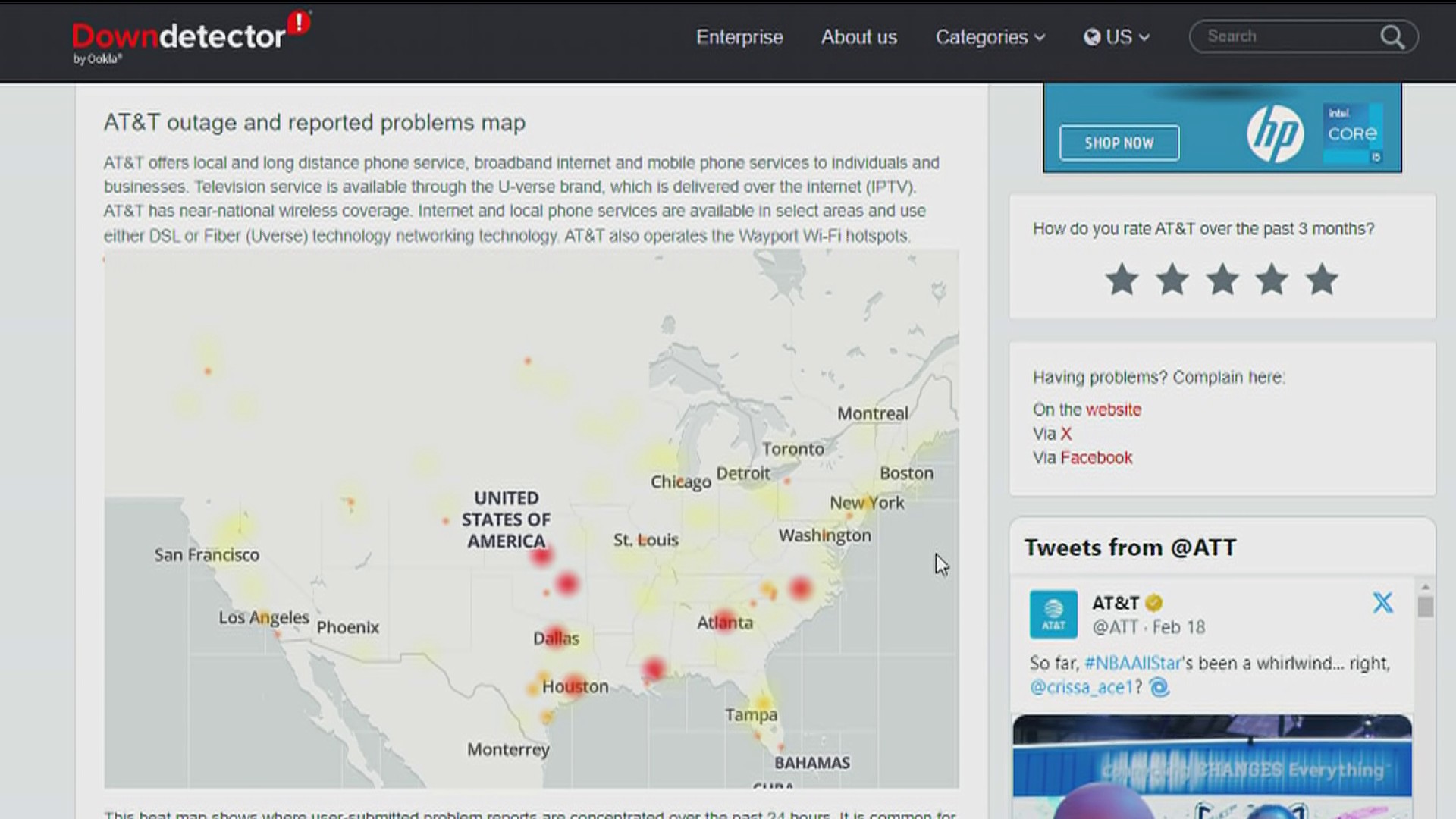Go to the About us page

tap(858, 37)
